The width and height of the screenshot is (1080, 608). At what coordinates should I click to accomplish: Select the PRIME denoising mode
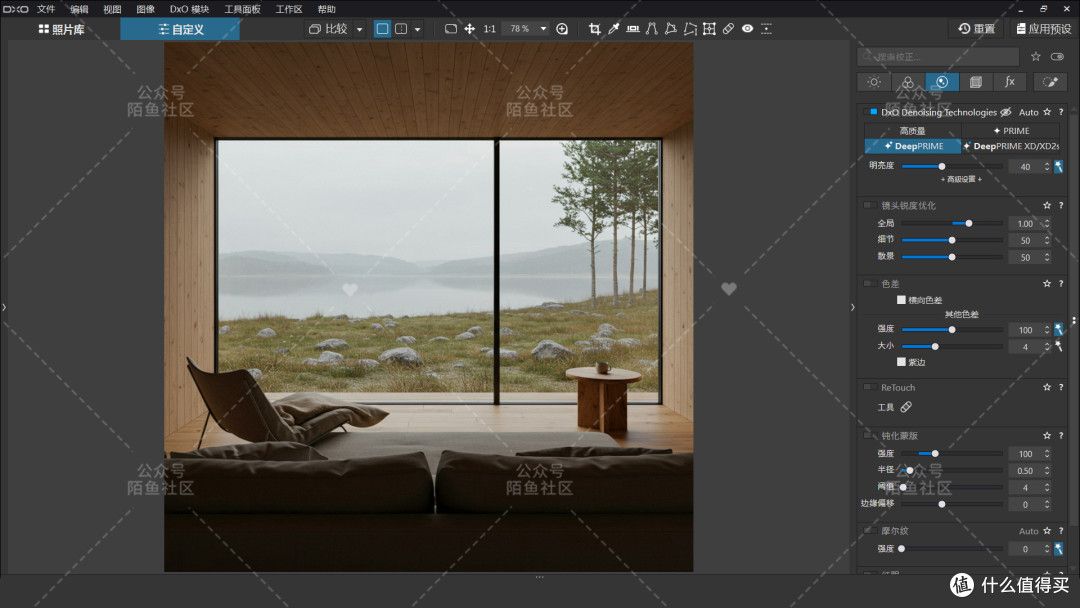[x=1010, y=130]
